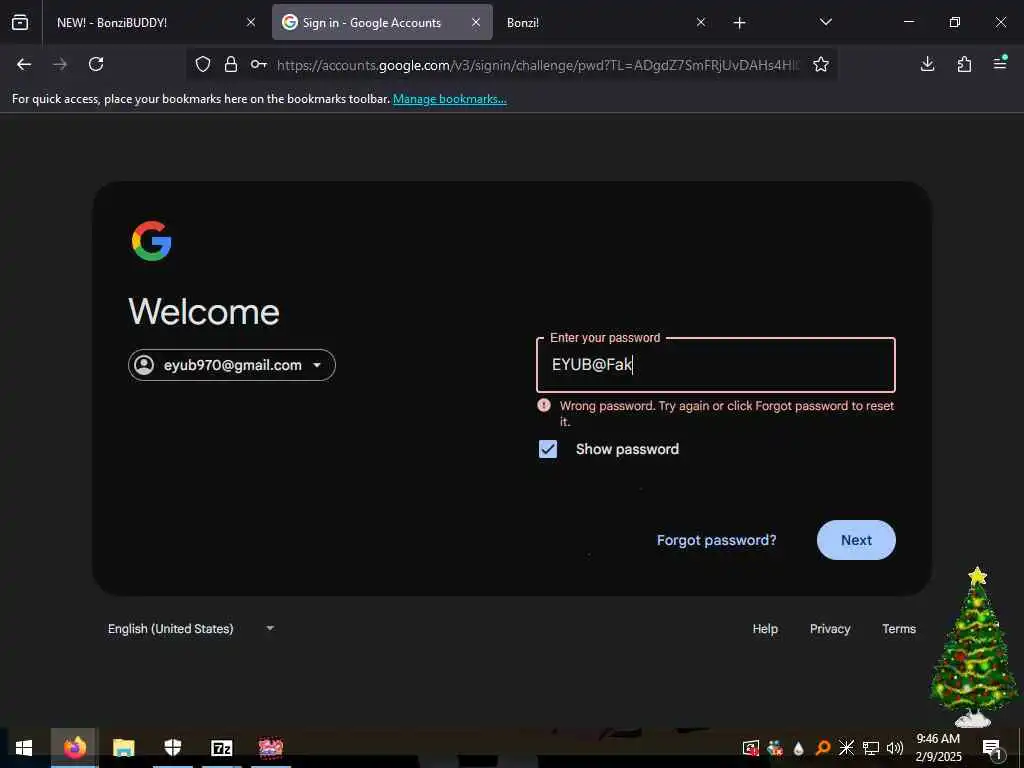Open the Firefox View icon before the tabs
1024x768 pixels.
(x=20, y=22)
